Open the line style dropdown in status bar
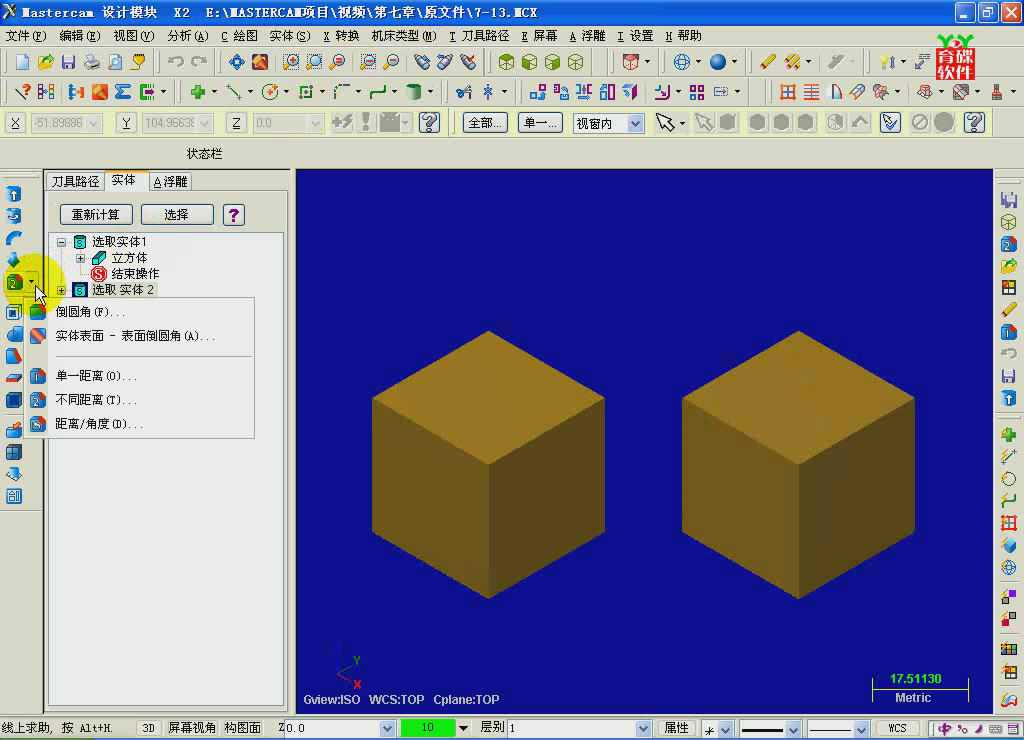Screen dimensions: 1024x740 coord(793,728)
